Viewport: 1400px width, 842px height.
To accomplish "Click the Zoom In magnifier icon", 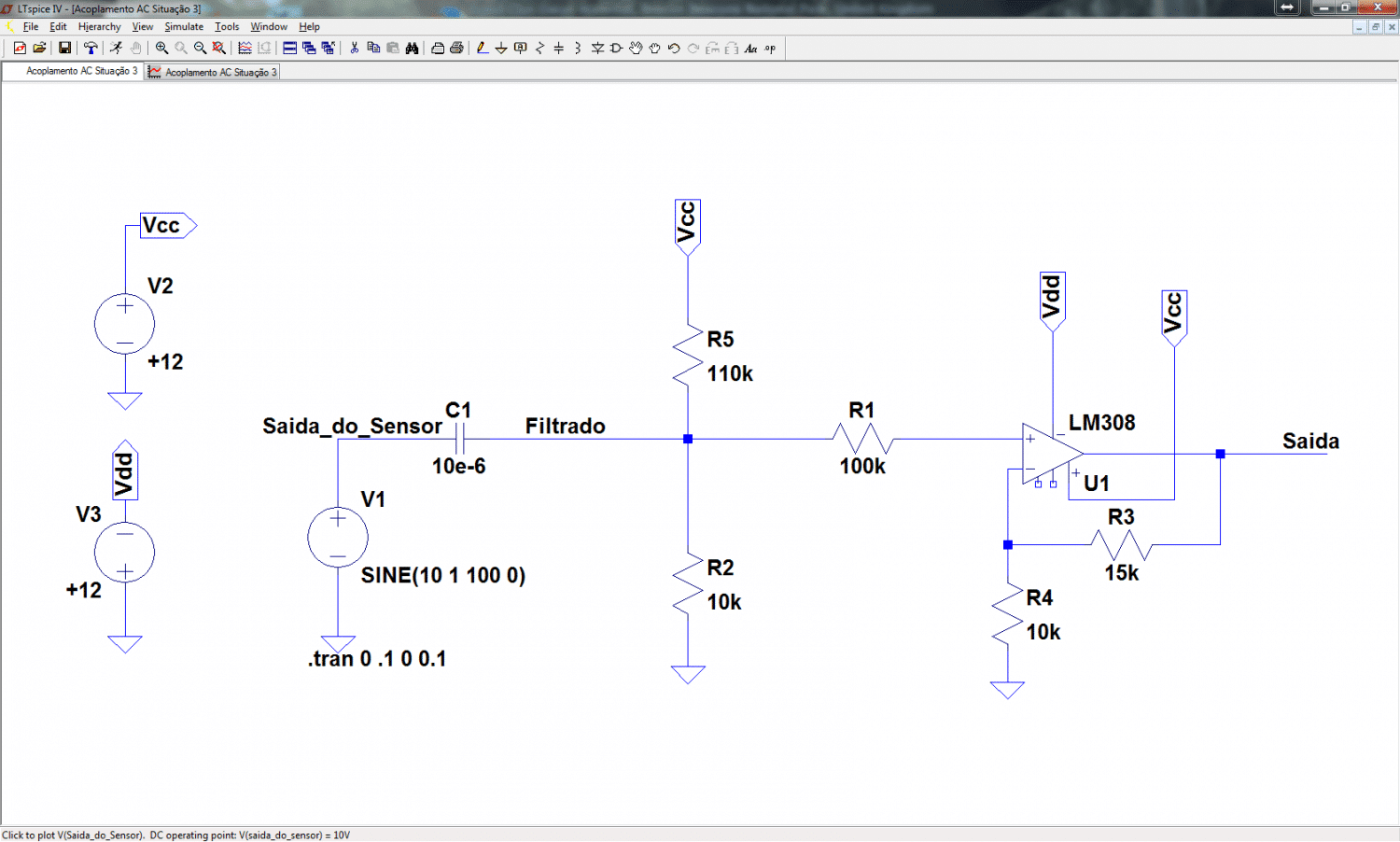I will (161, 48).
